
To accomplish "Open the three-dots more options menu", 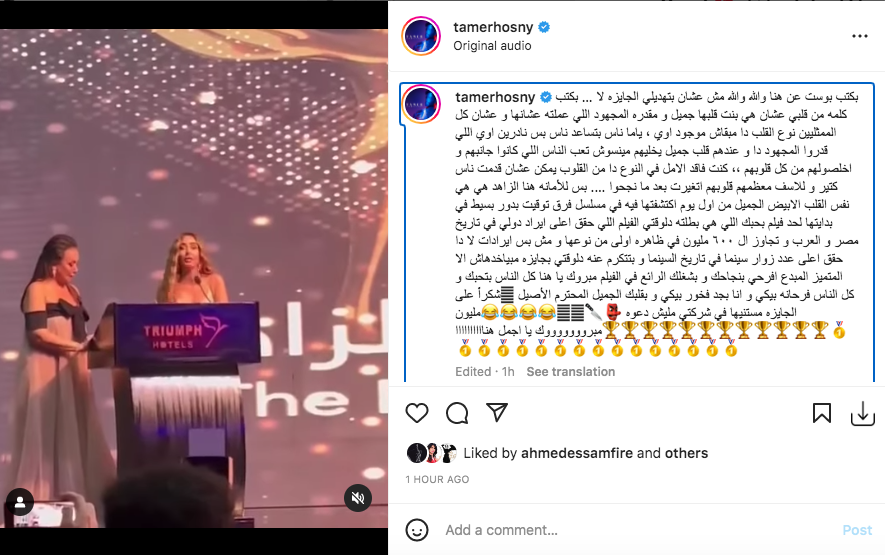I will pos(860,36).
